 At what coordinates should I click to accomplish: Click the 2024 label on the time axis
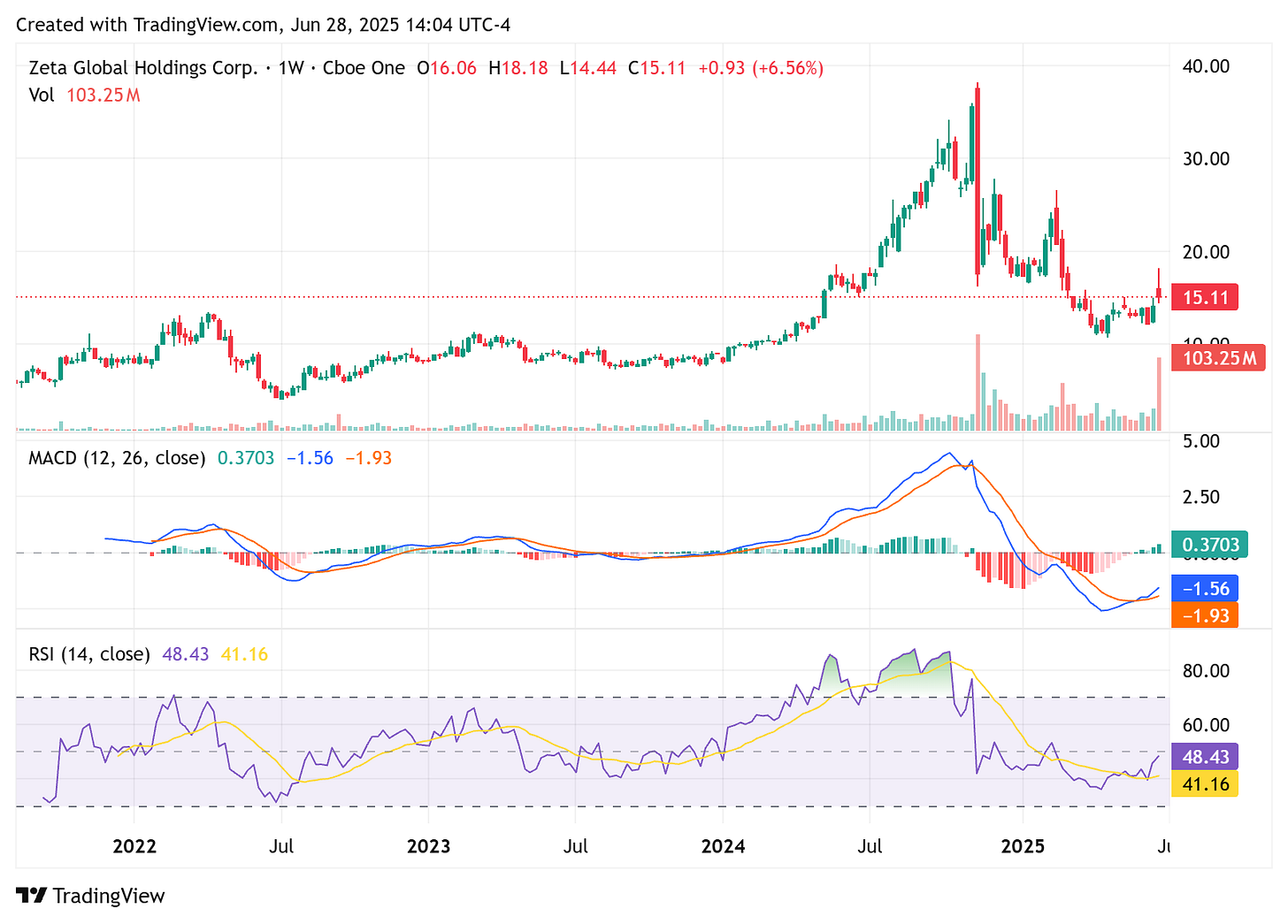(723, 846)
